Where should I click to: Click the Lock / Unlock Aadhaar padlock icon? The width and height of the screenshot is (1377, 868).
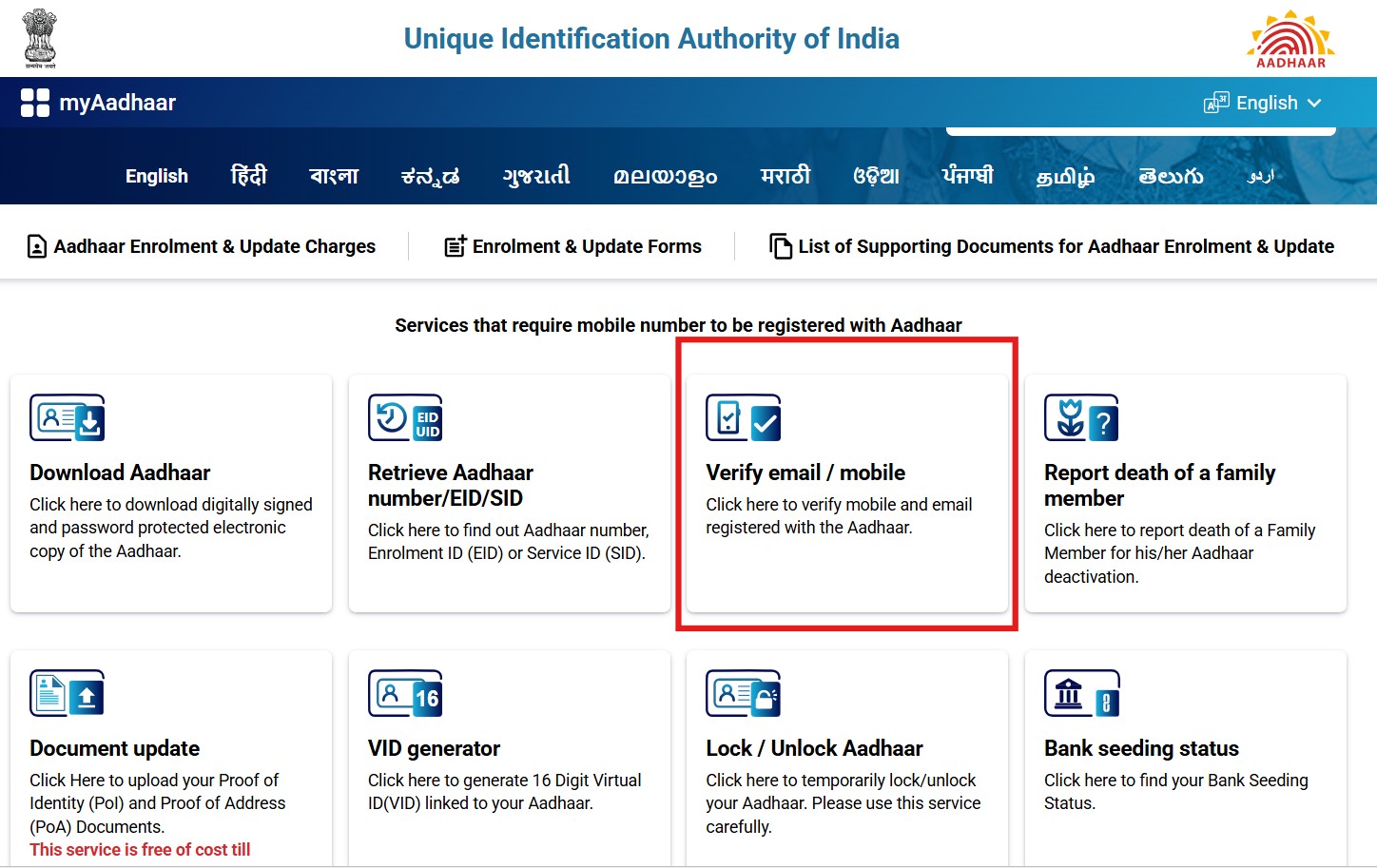[743, 693]
